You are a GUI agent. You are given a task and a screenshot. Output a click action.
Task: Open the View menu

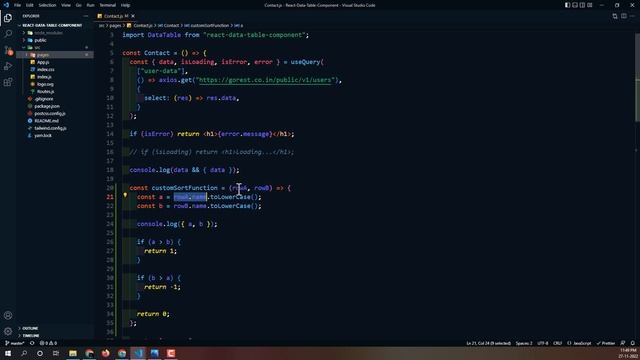pyautogui.click(x=66, y=5)
